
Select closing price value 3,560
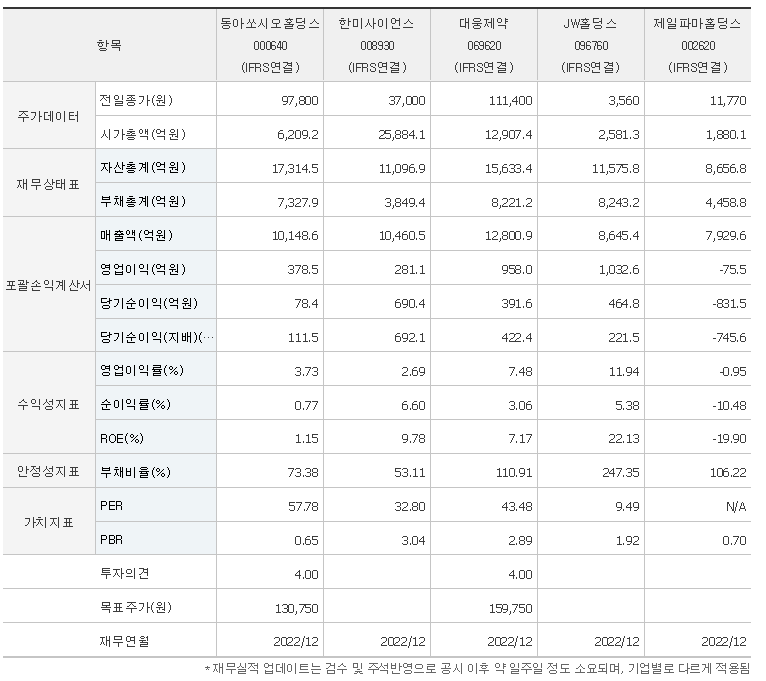point(623,101)
